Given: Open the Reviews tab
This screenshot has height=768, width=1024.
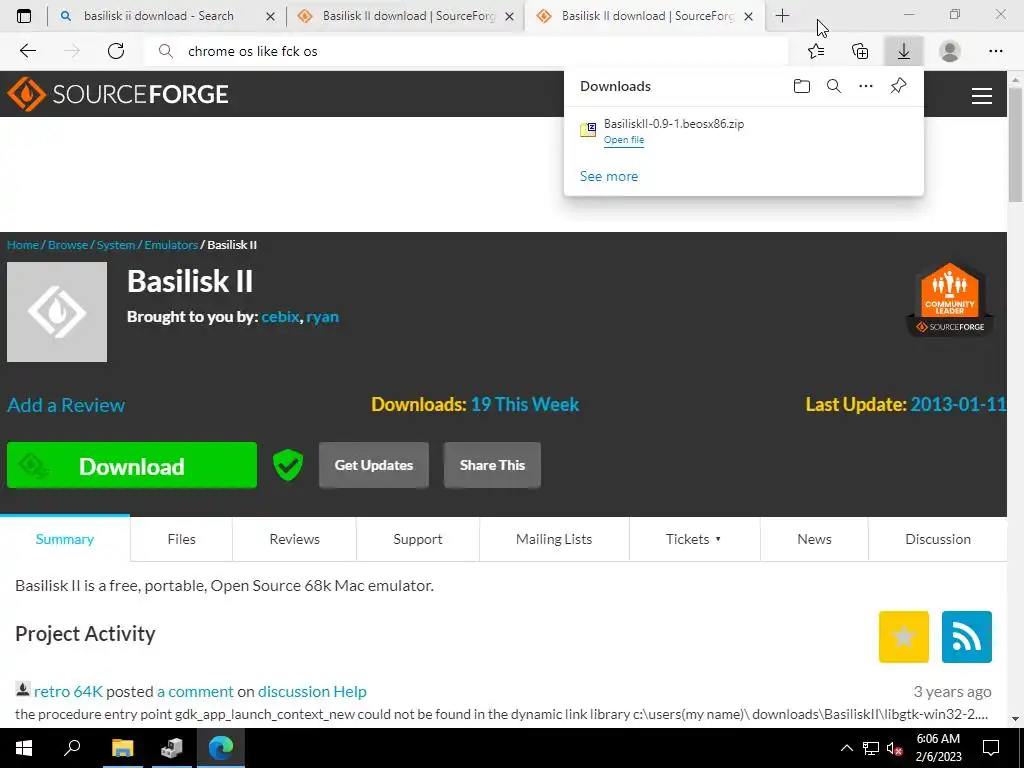Looking at the screenshot, I should click(x=295, y=539).
